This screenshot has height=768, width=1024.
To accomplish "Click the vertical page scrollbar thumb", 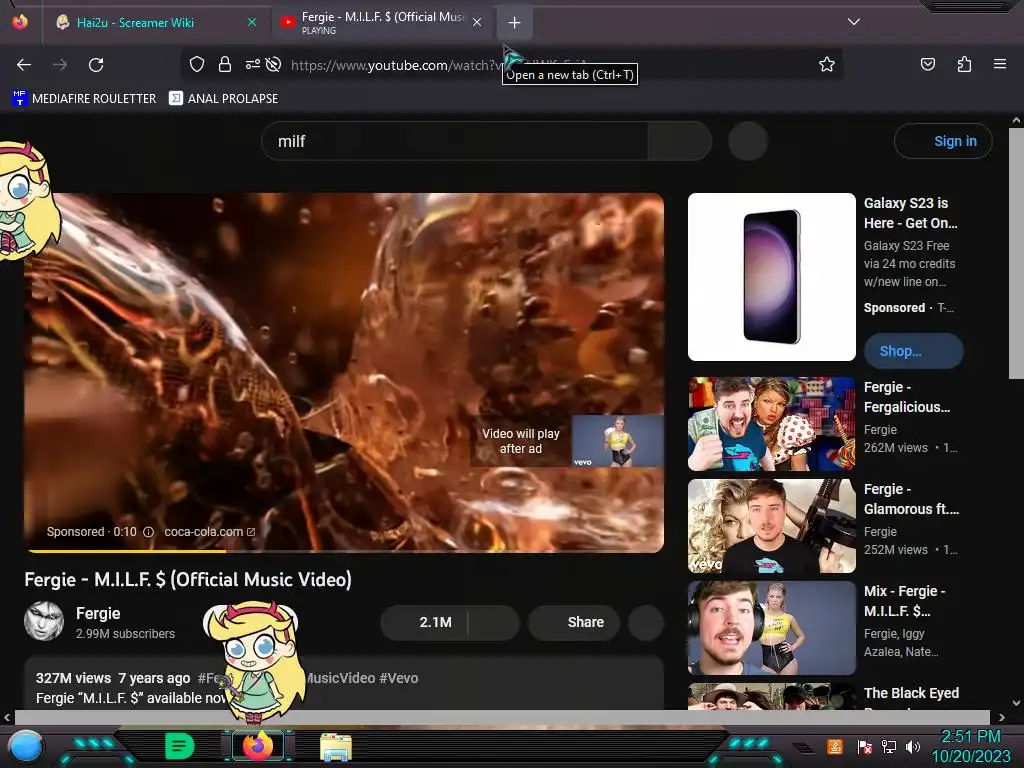I will tap(1016, 253).
